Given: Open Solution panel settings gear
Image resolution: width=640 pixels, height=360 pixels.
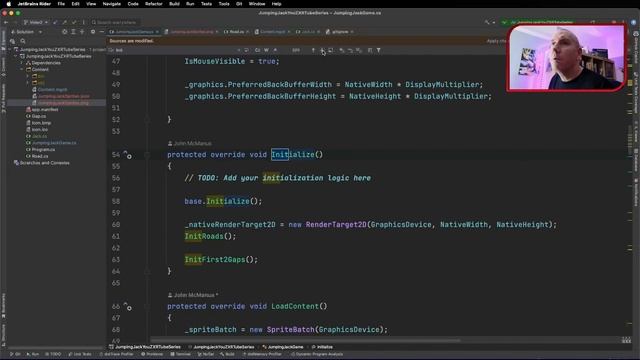Looking at the screenshot, I should 93,32.
